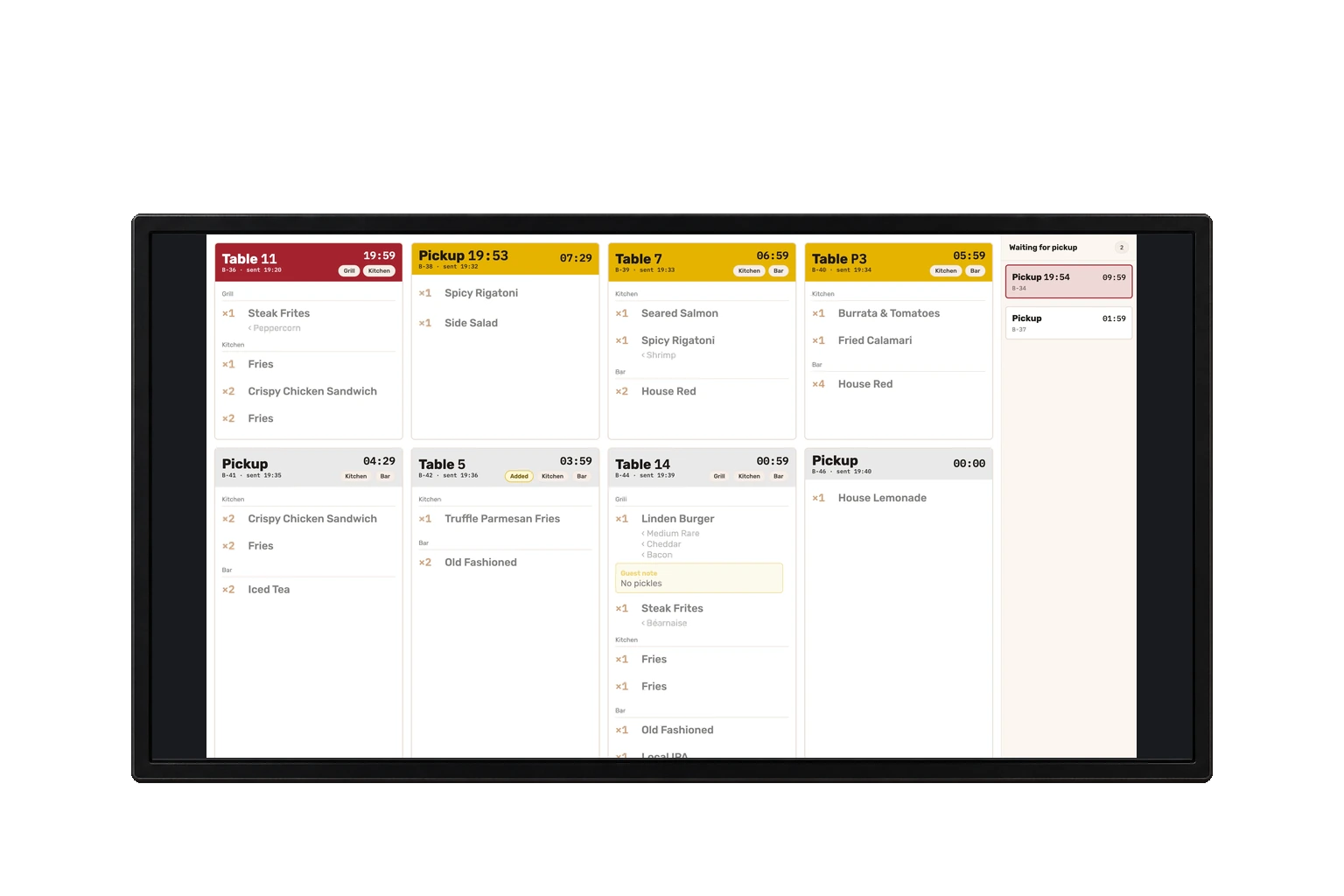The image size is (1344, 896).
Task: Toggle the Kitchen badge on Table 14
Action: pos(749,477)
